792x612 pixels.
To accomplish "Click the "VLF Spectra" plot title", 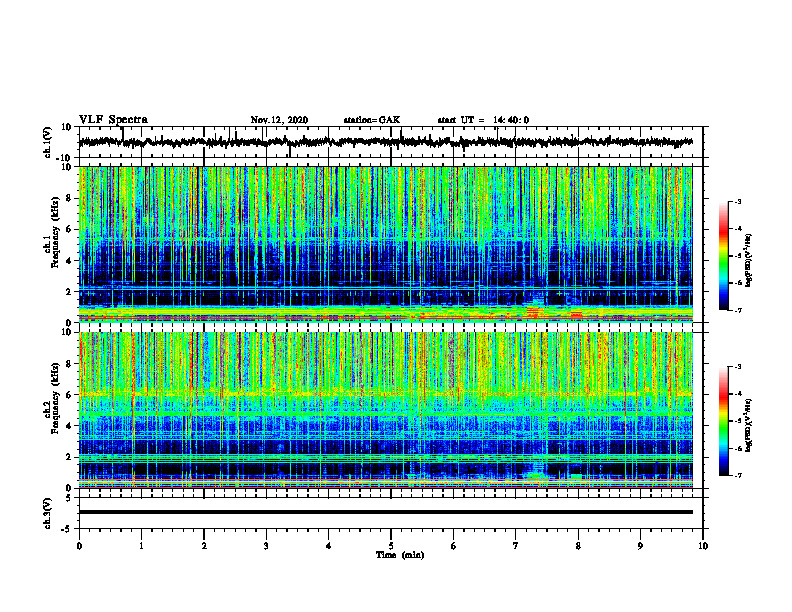I will click(x=113, y=120).
